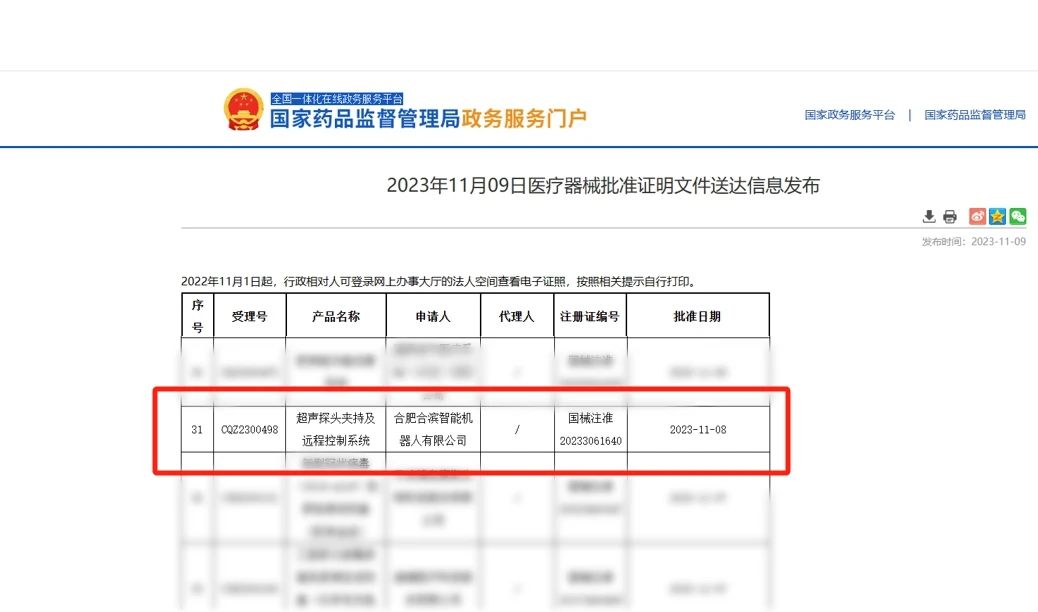Click the download icon above the table

coord(928,217)
